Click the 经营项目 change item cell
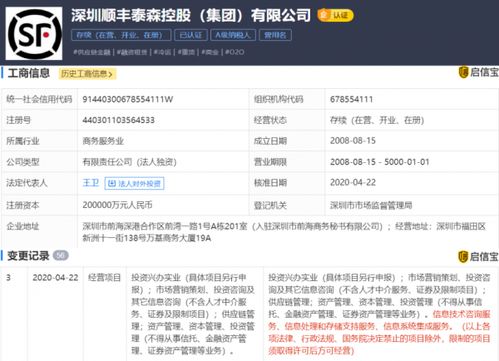This screenshot has width=499, height=361. coord(104,278)
